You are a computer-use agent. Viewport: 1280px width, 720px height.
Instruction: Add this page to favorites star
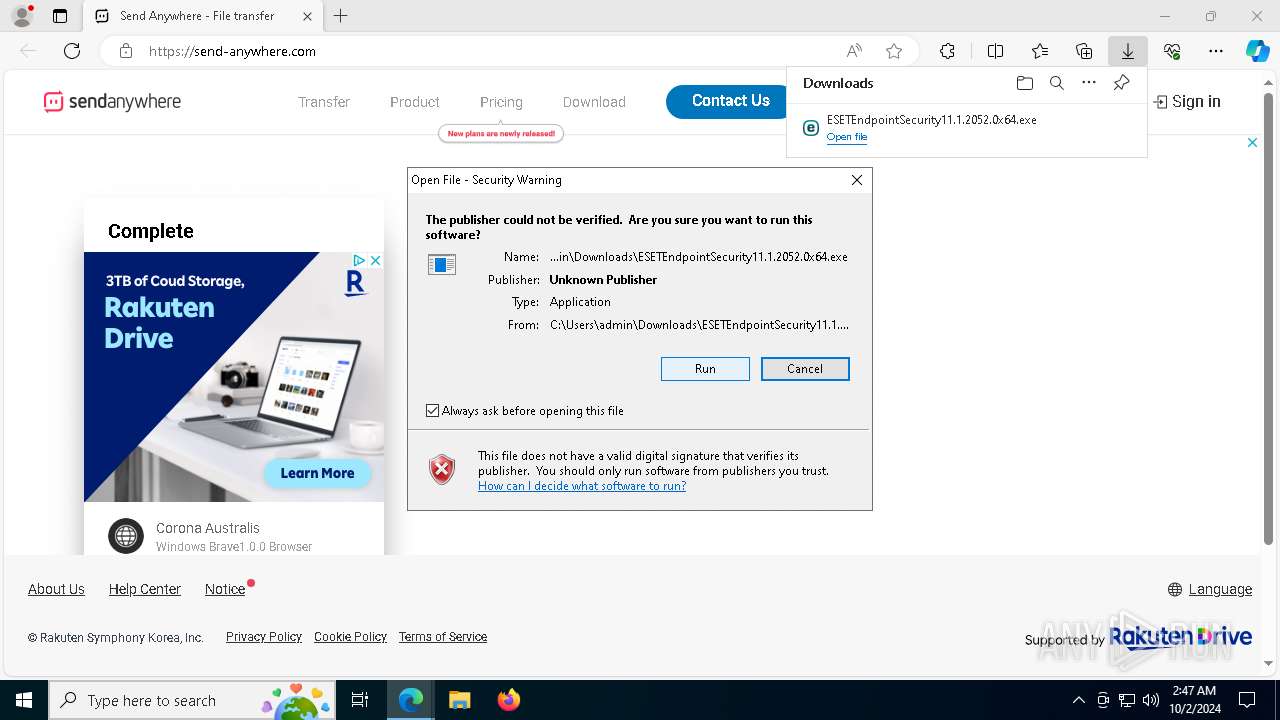coord(894,51)
